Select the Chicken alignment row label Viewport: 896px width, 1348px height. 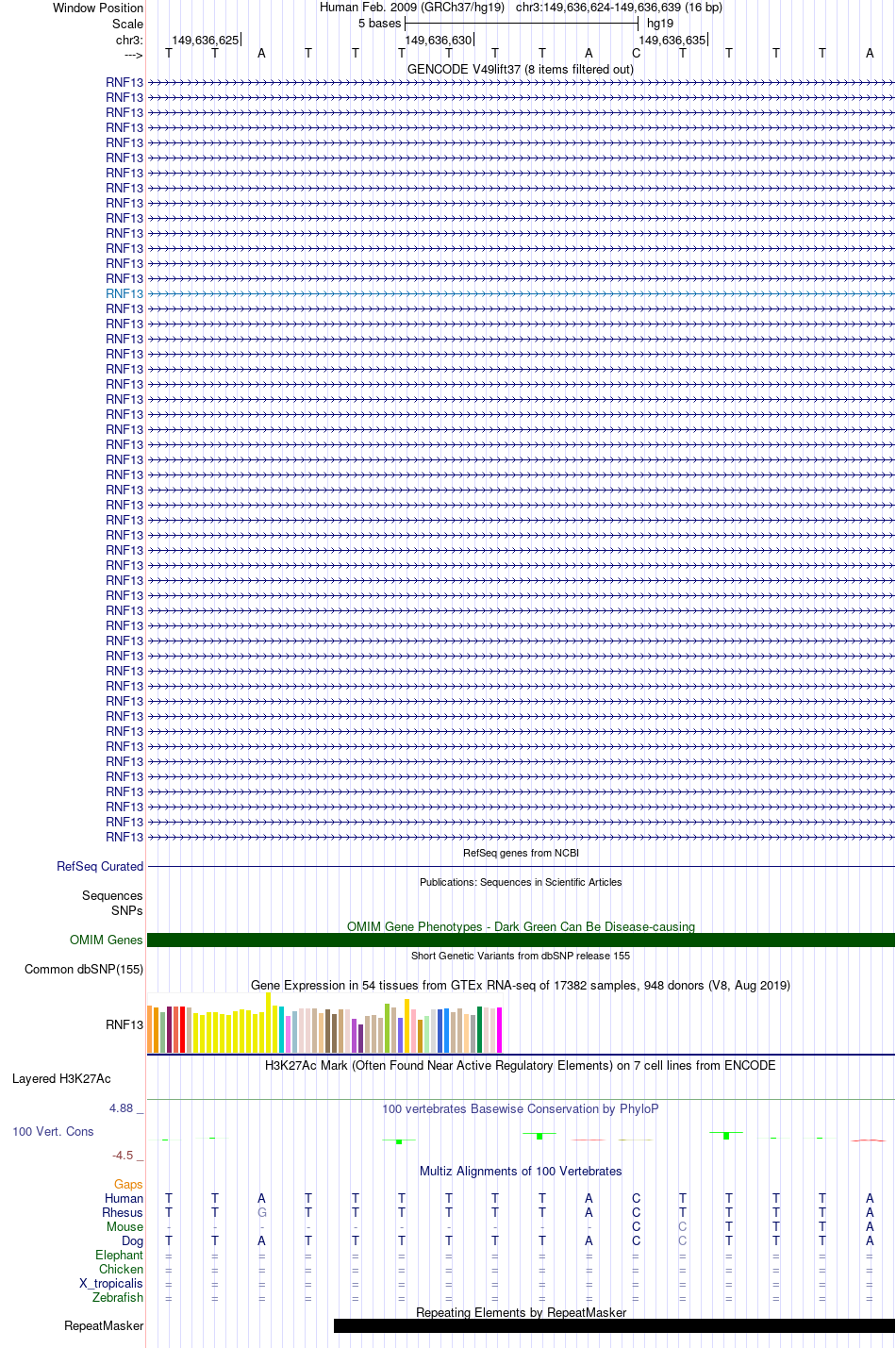[x=121, y=1269]
